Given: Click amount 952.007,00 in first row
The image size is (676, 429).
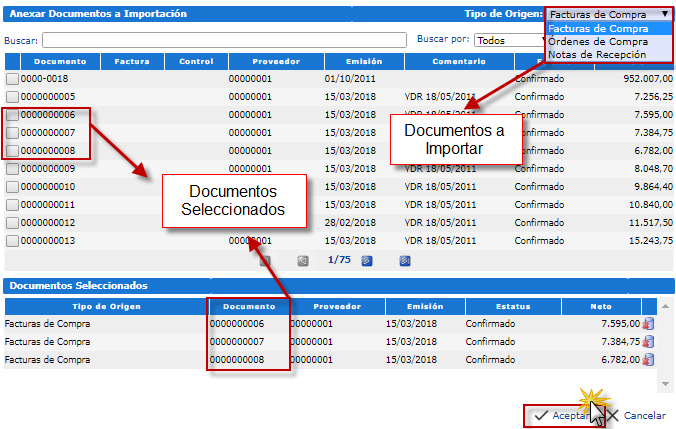Looking at the screenshot, I should click(x=648, y=79).
